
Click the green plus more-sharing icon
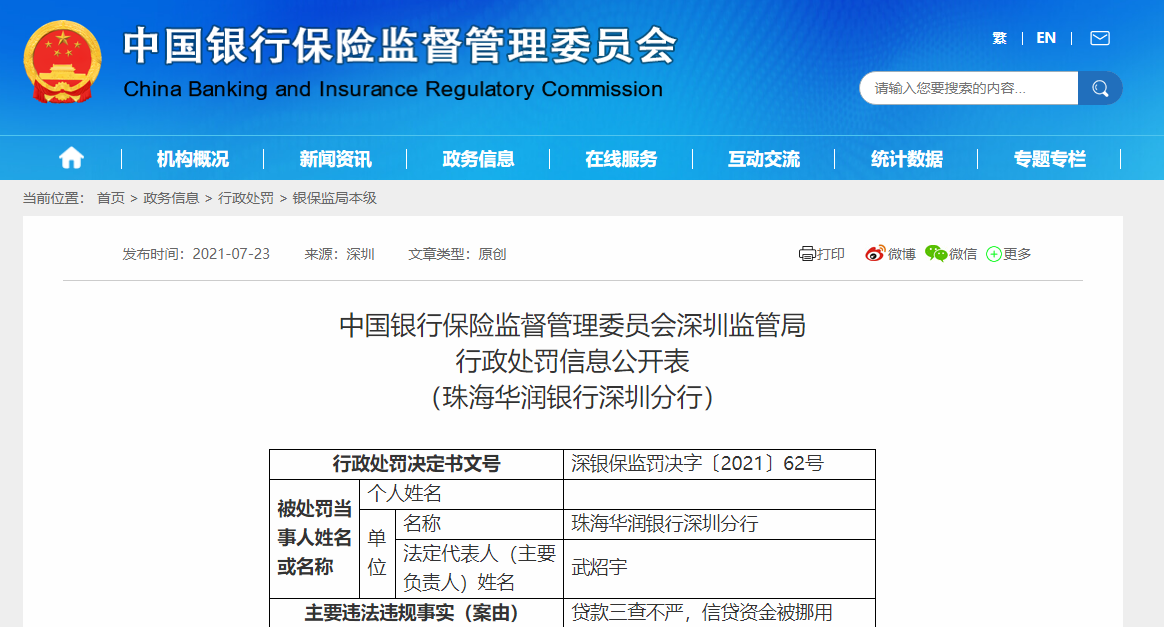993,255
